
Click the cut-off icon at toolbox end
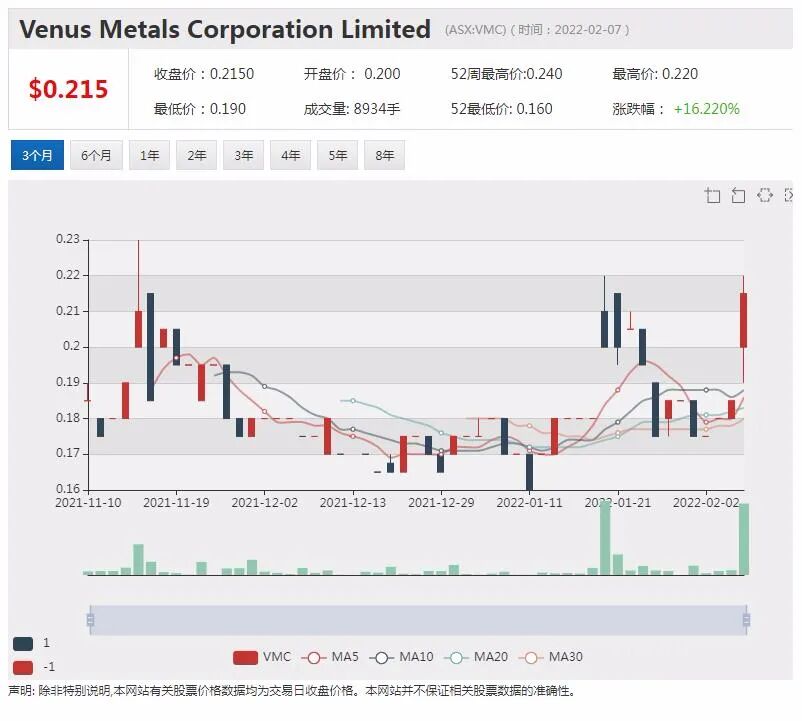(x=788, y=195)
